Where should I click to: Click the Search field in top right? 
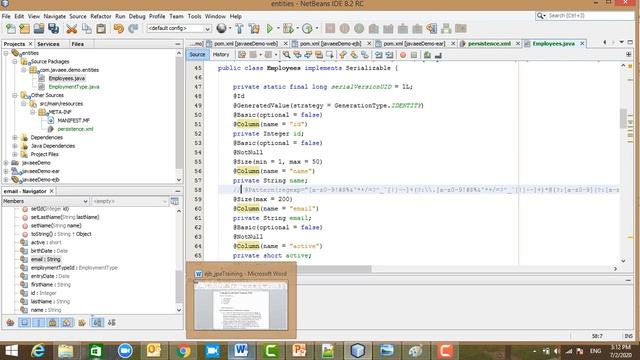click(585, 16)
